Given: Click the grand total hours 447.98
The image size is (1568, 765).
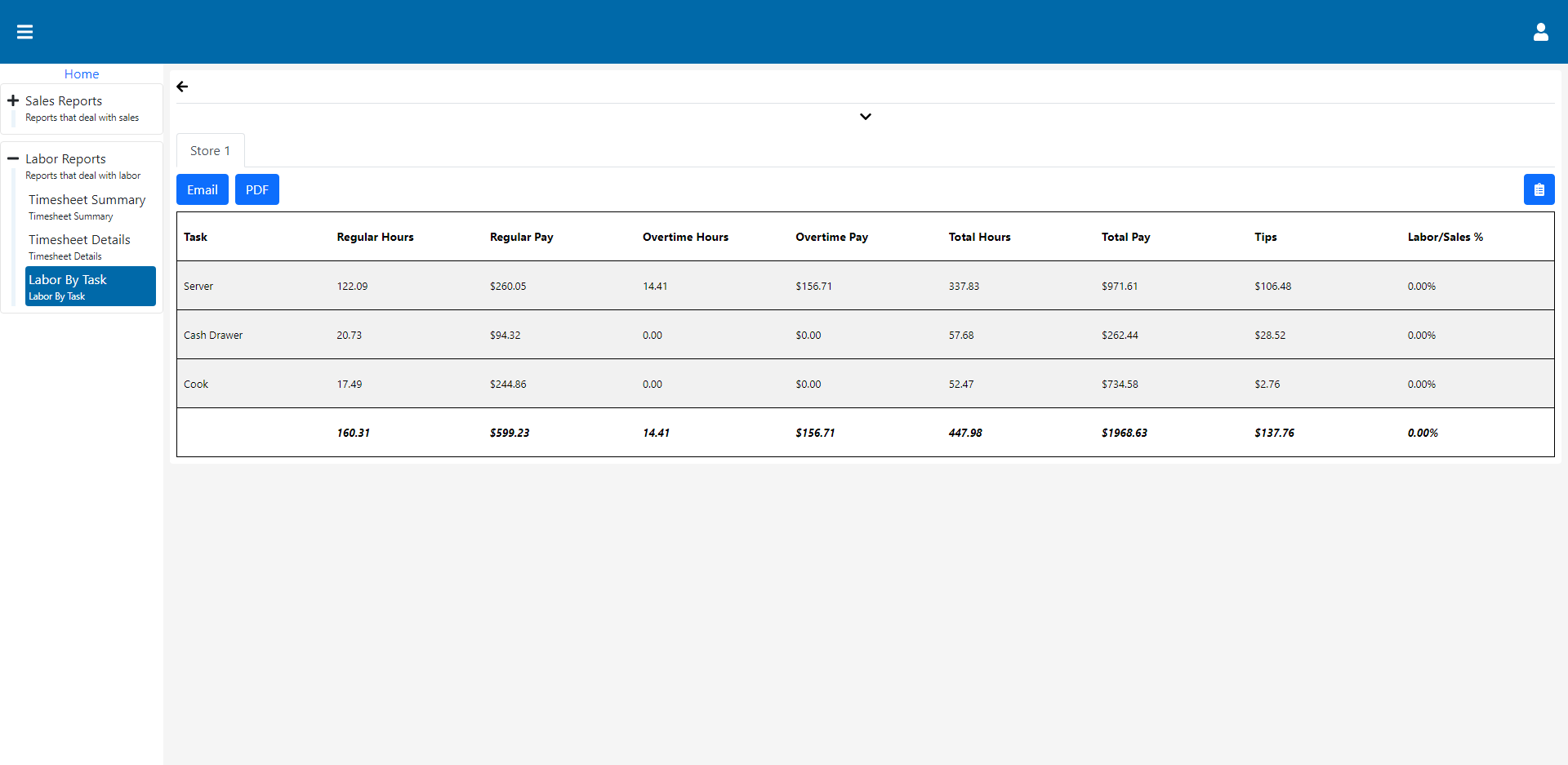Looking at the screenshot, I should (x=965, y=433).
